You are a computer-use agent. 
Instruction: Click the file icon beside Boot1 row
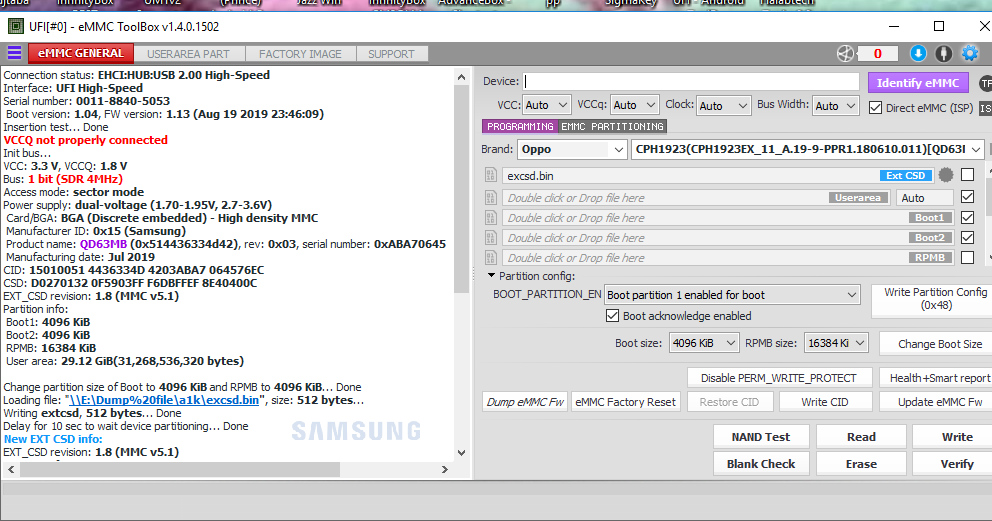pos(491,218)
